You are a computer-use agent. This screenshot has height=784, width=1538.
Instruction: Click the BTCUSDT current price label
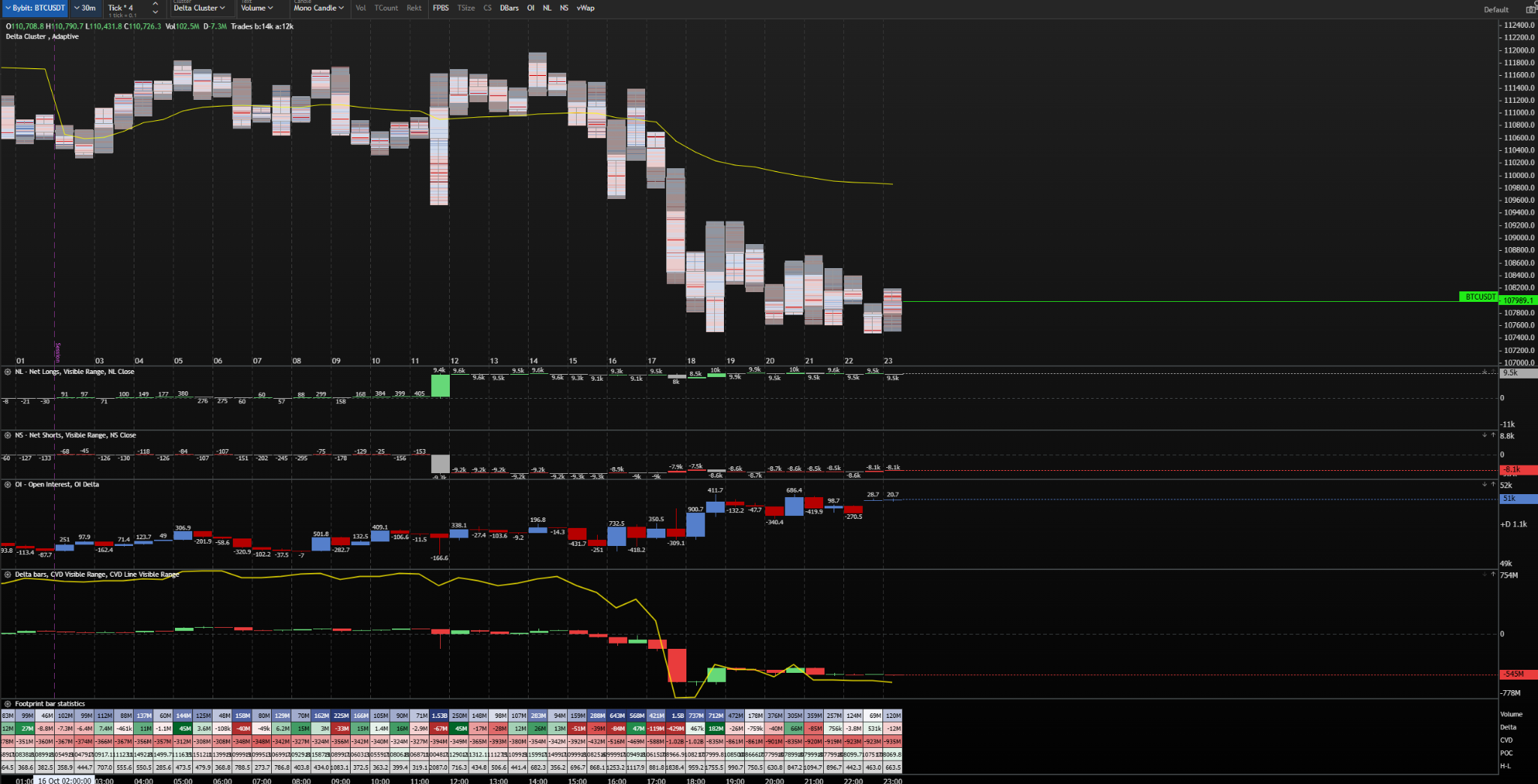1479,297
